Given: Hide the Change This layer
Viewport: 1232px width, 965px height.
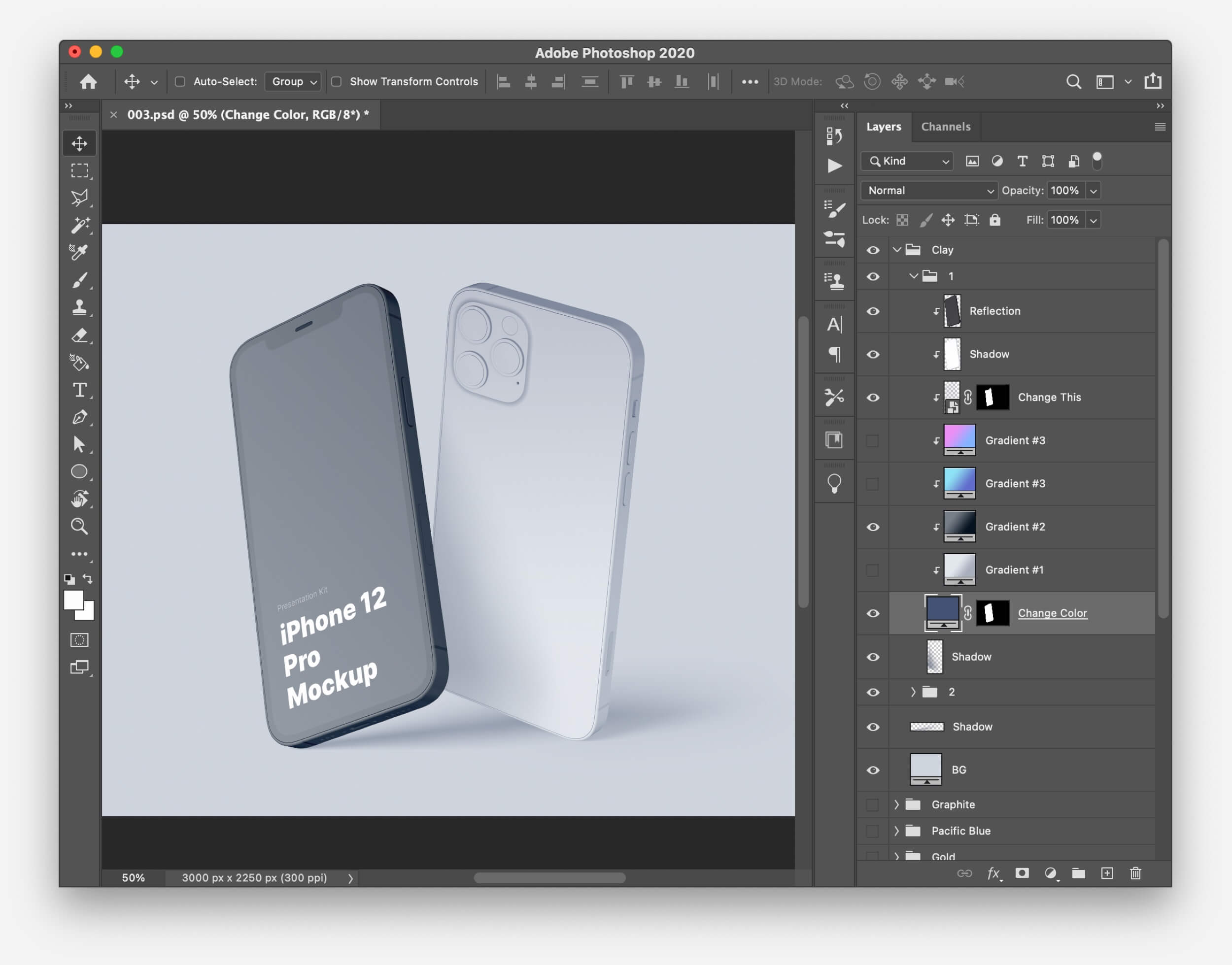Looking at the screenshot, I should pyautogui.click(x=873, y=398).
